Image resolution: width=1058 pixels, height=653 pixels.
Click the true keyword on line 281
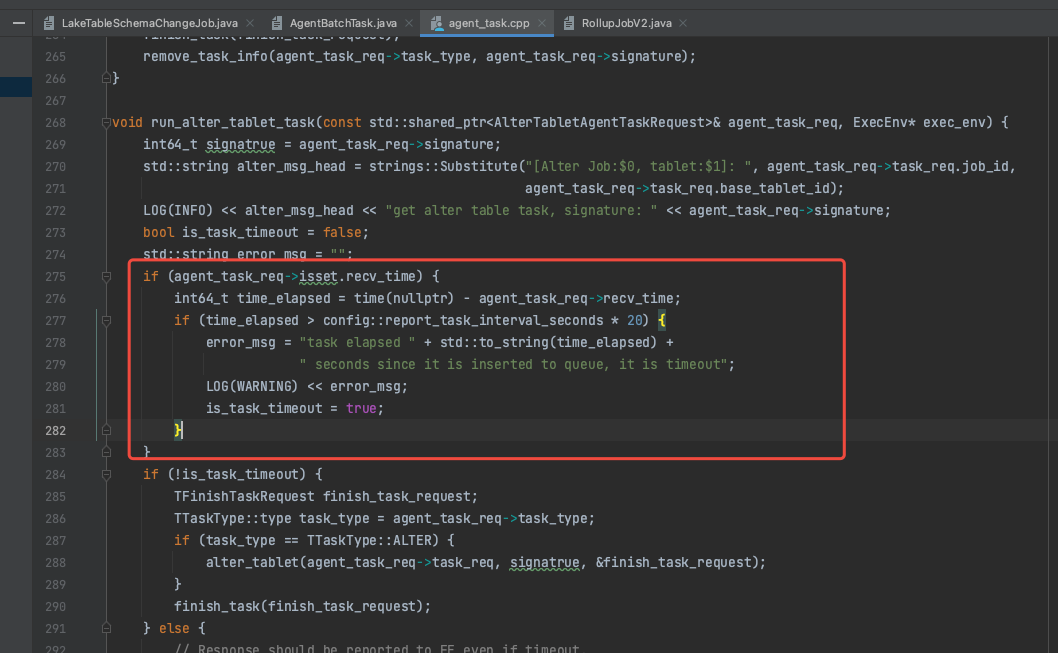[361, 409]
